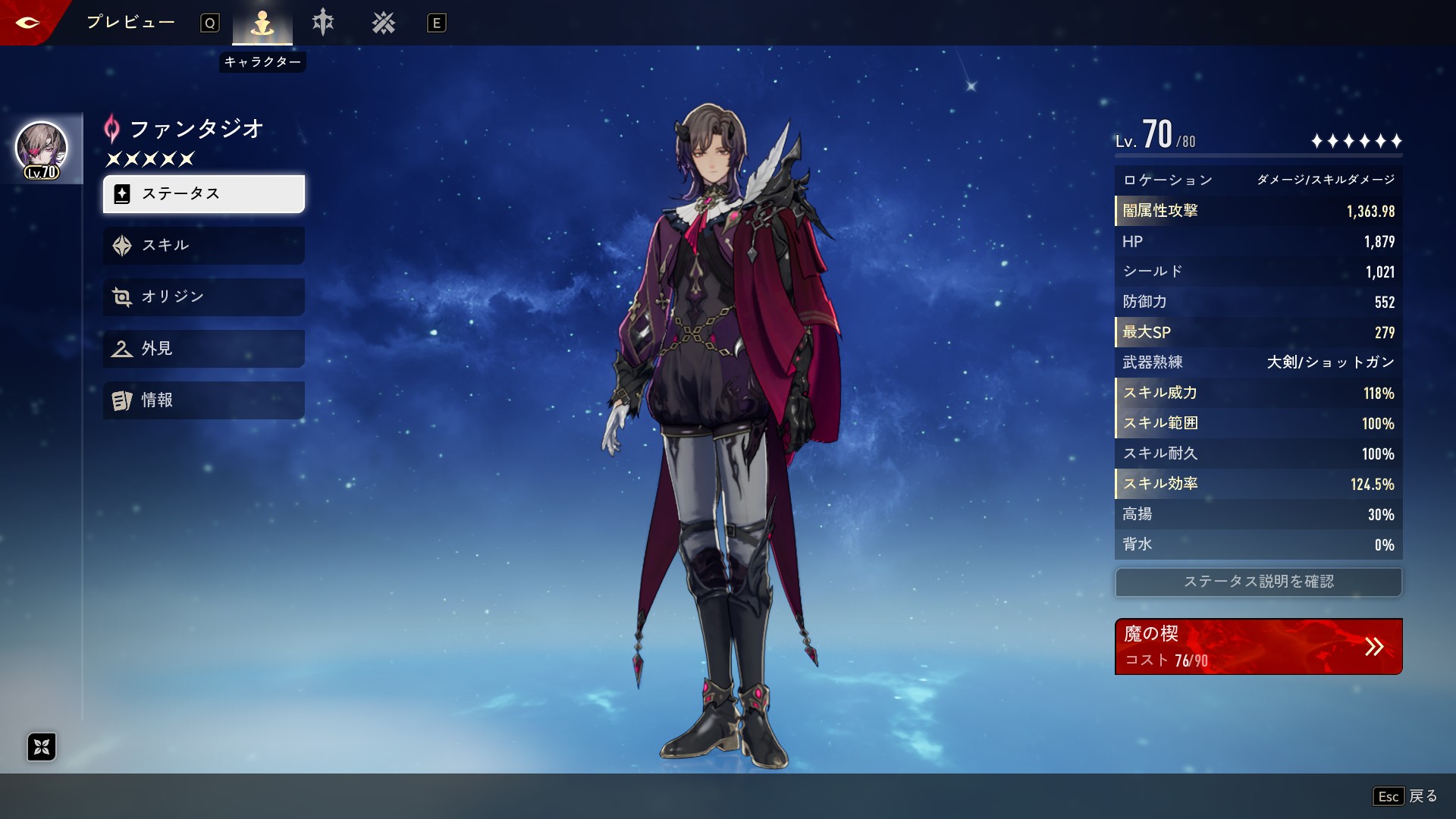Click the flower icon at bottom left
Screen dimensions: 1456x819
coord(42,747)
